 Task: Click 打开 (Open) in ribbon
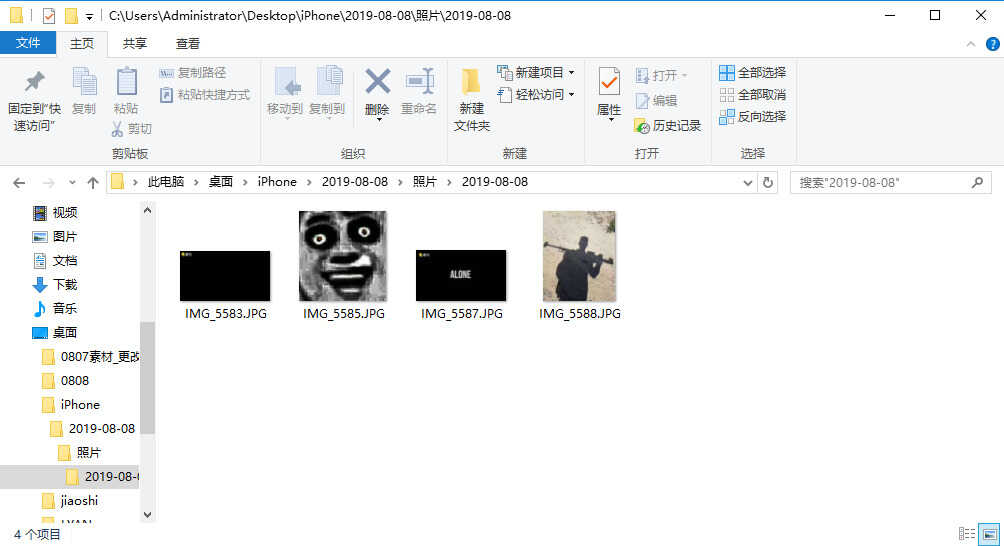click(x=661, y=76)
